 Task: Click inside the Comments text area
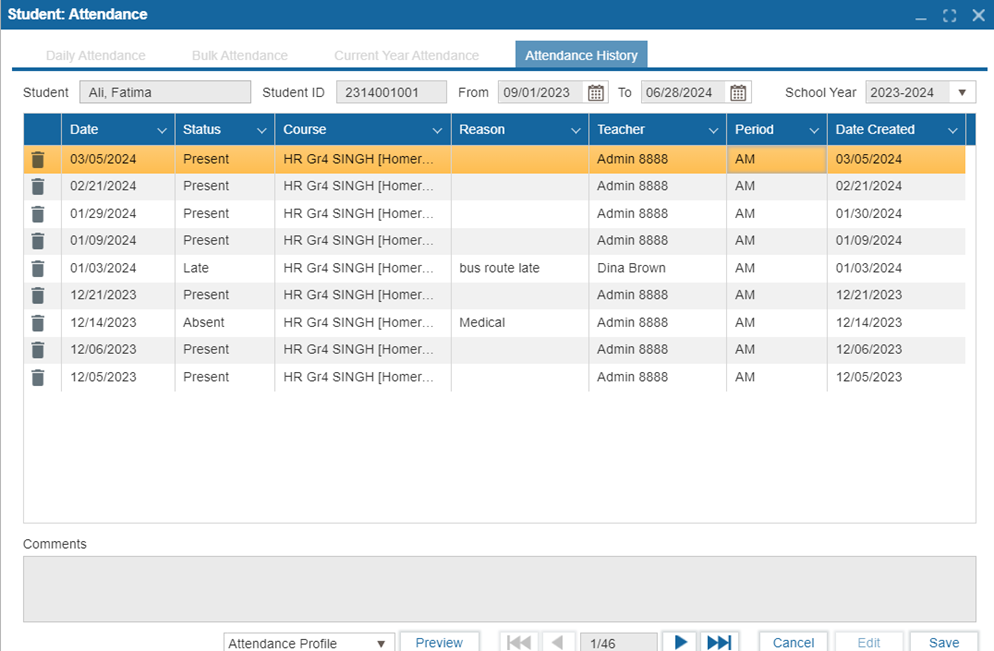499,589
